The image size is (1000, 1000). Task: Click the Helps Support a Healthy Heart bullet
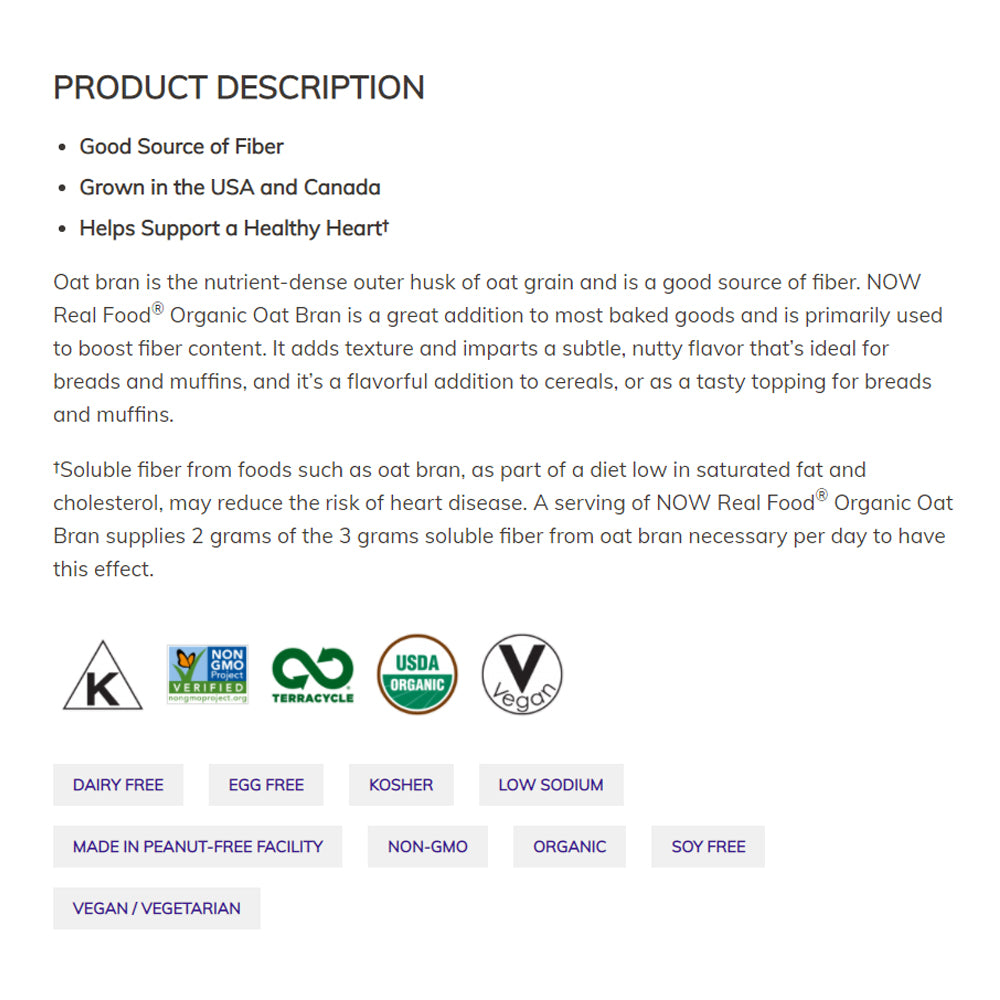coord(234,229)
